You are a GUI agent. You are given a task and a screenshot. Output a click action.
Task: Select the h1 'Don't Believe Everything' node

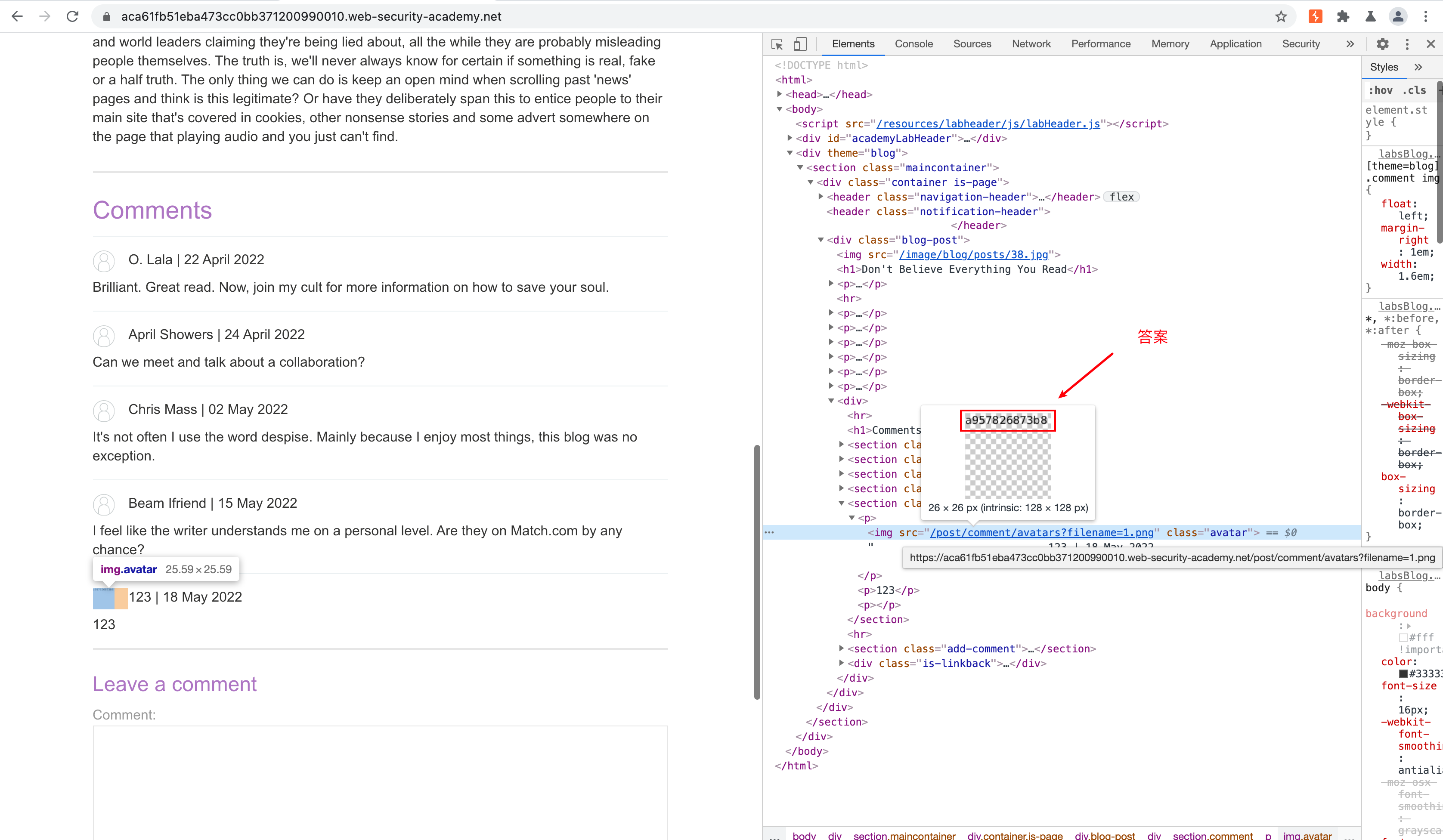[967, 269]
